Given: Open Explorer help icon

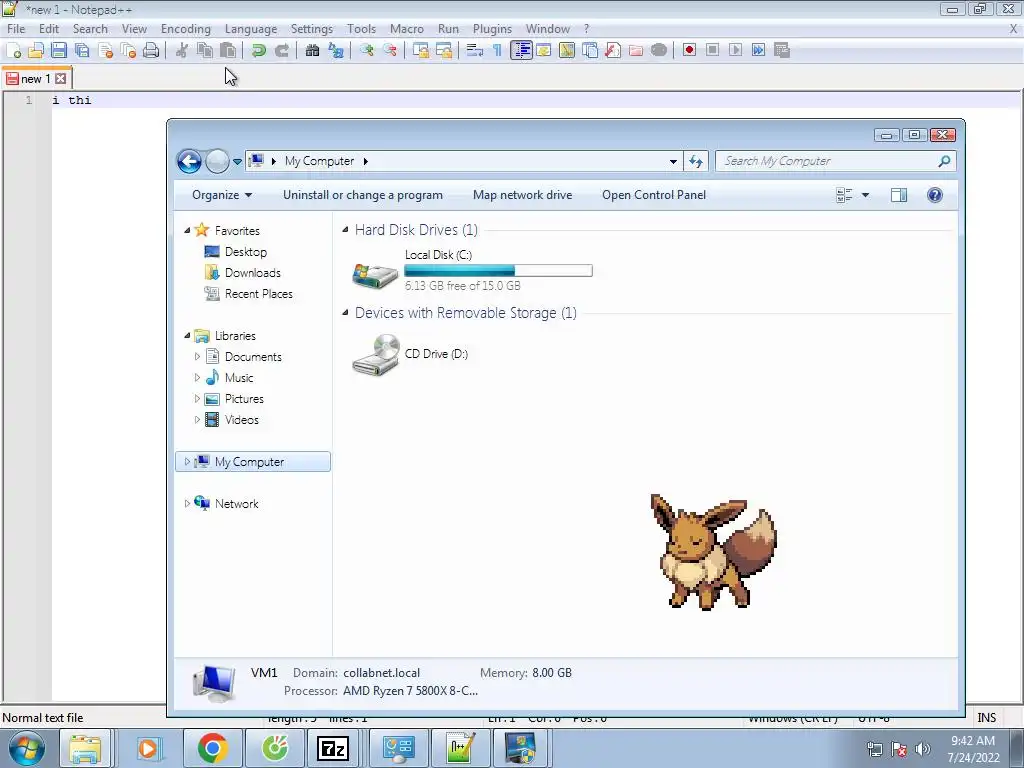Looking at the screenshot, I should click(x=935, y=195).
